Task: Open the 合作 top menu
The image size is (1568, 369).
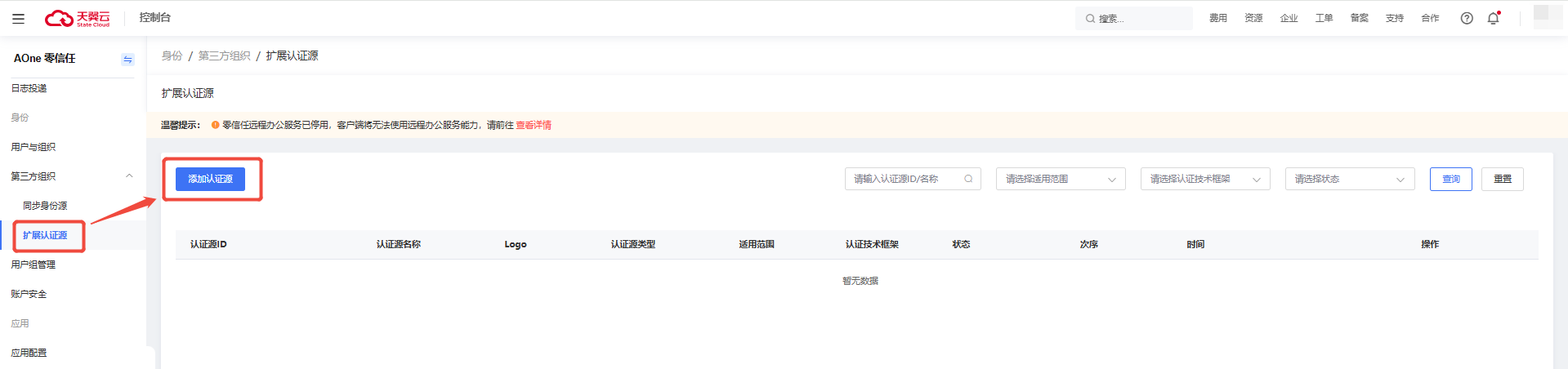Action: click(x=1430, y=18)
